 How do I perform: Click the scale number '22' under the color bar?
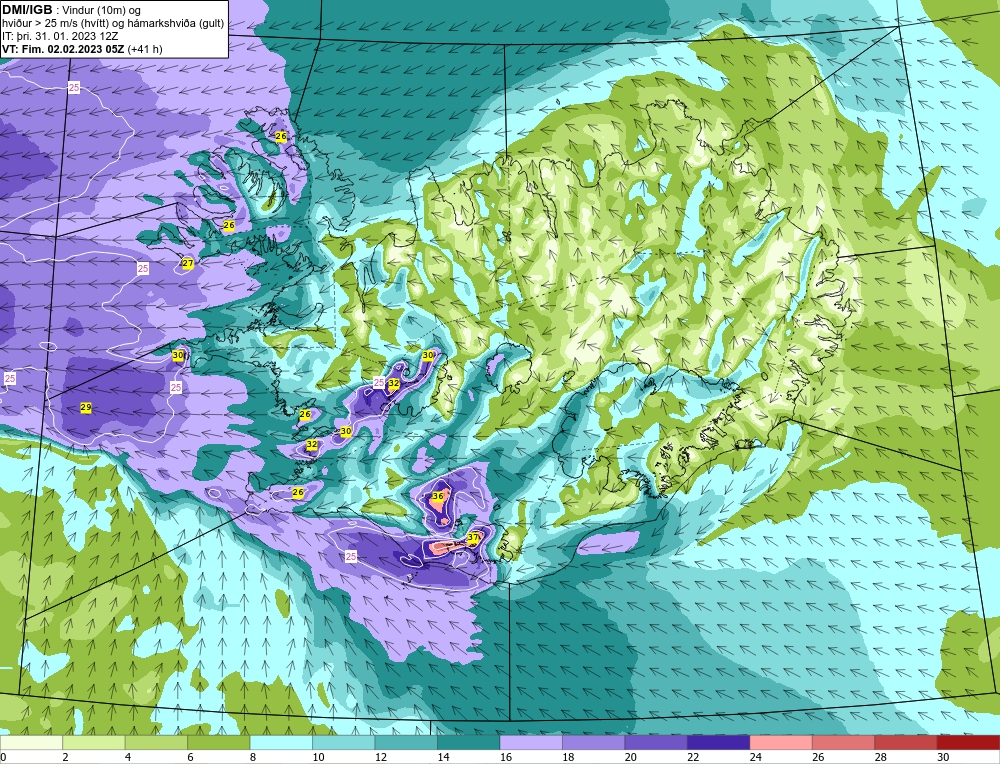[693, 757]
